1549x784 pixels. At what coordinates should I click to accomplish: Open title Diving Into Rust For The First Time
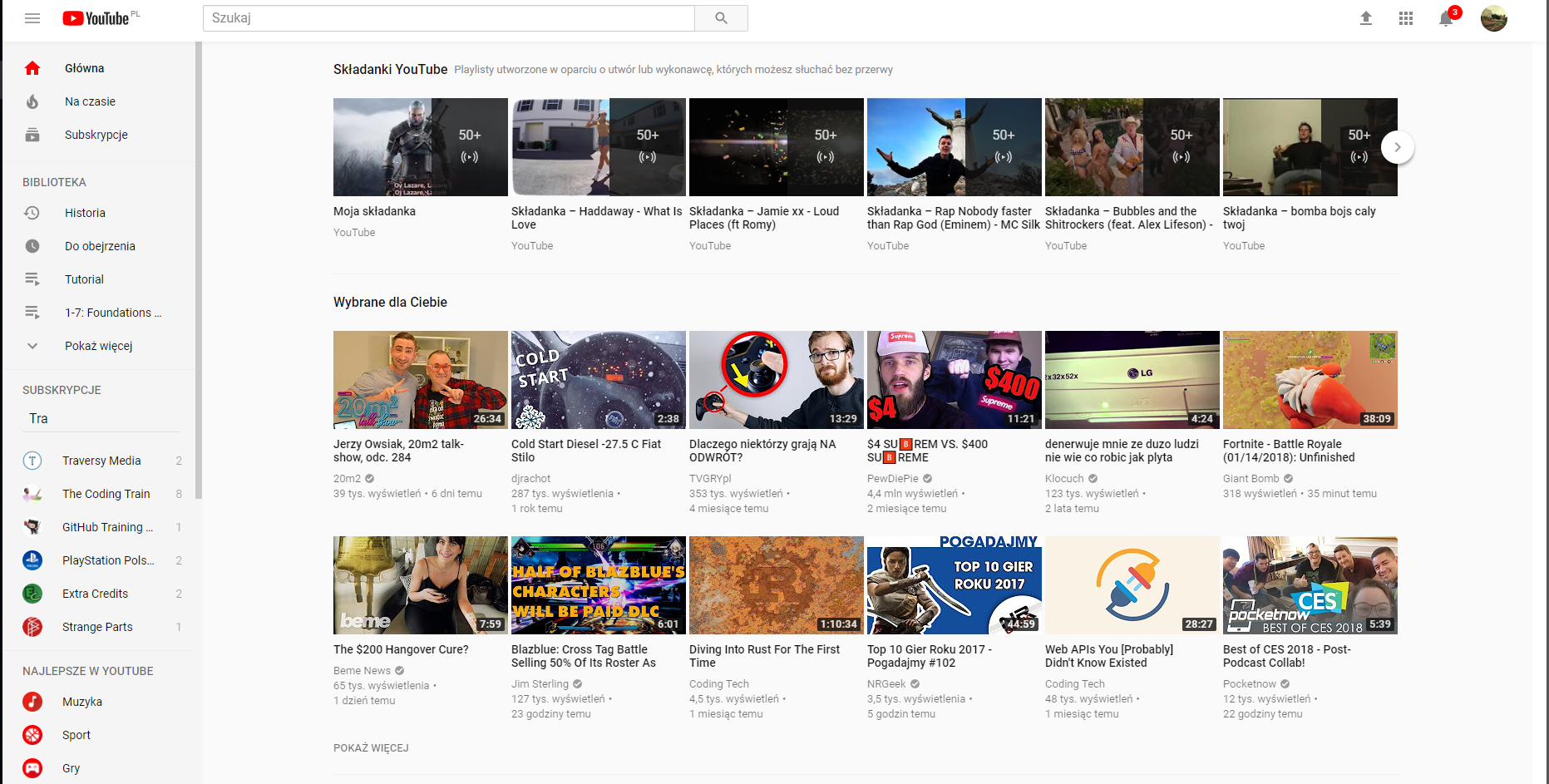(x=765, y=656)
